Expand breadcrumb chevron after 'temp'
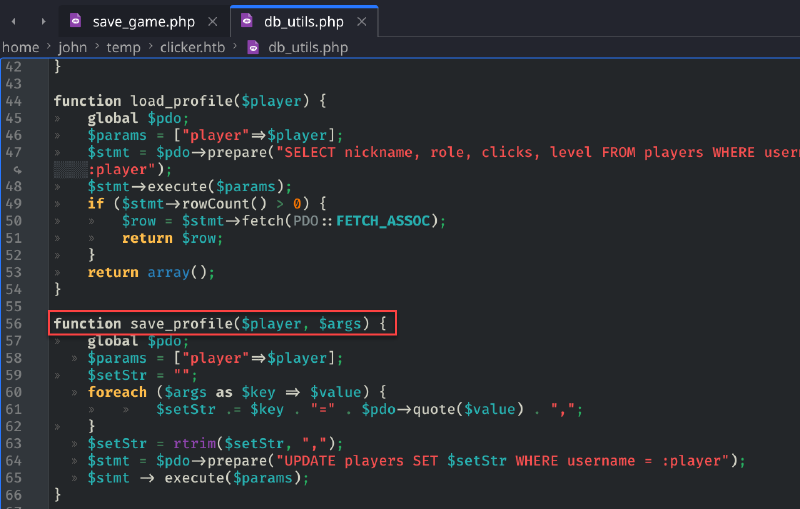Screen dimensions: 800x509 point(151,47)
